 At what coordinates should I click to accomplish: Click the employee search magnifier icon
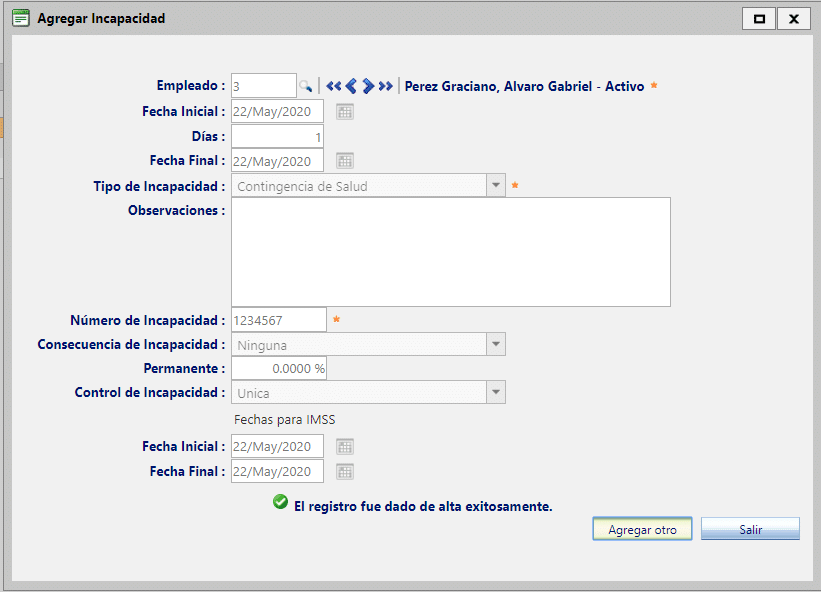[x=306, y=87]
